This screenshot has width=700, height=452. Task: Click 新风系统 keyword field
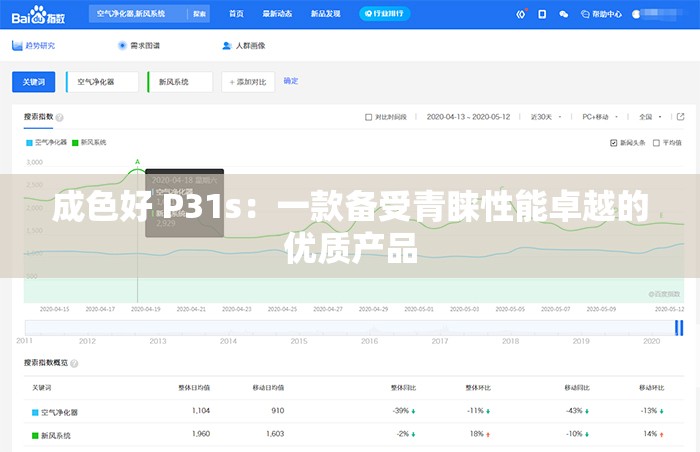(x=180, y=82)
